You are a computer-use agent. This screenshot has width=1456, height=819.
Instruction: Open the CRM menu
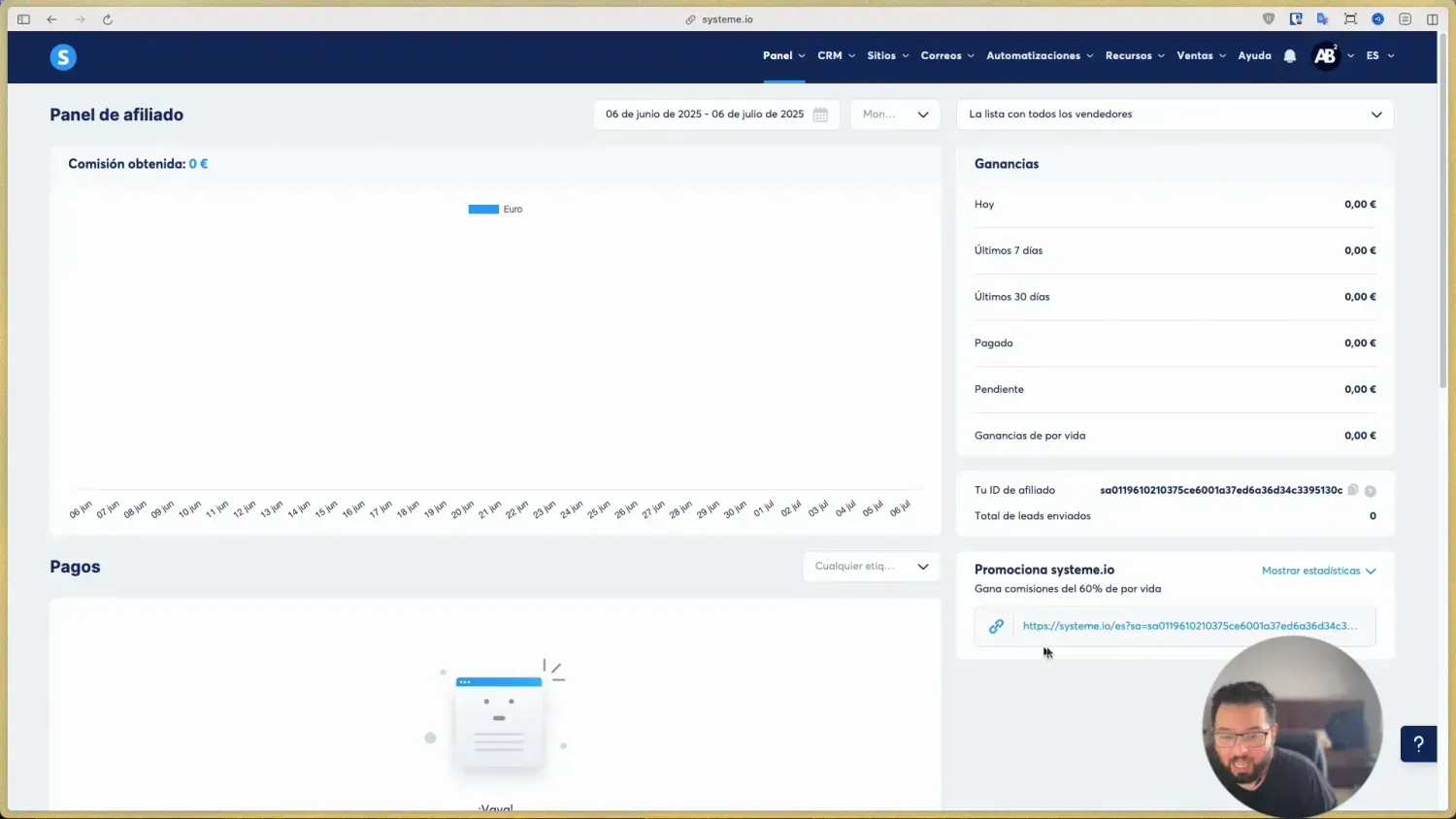pyautogui.click(x=837, y=56)
